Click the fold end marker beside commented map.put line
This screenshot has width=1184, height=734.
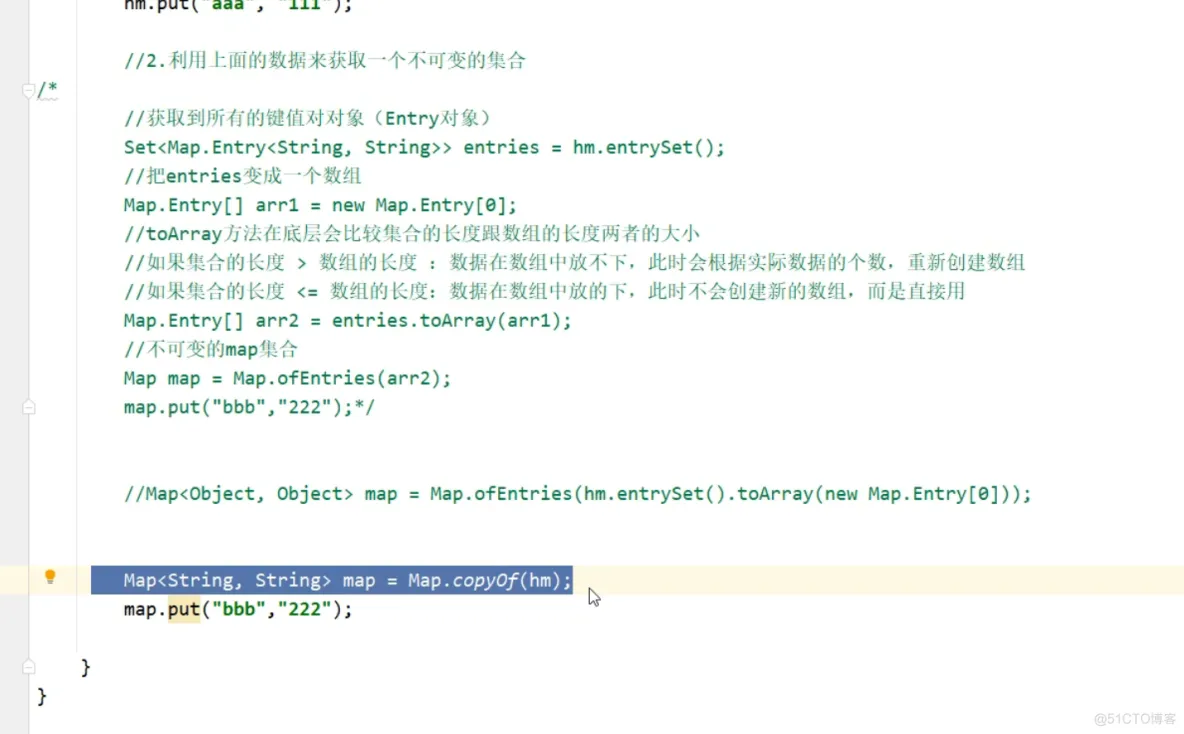coord(29,407)
